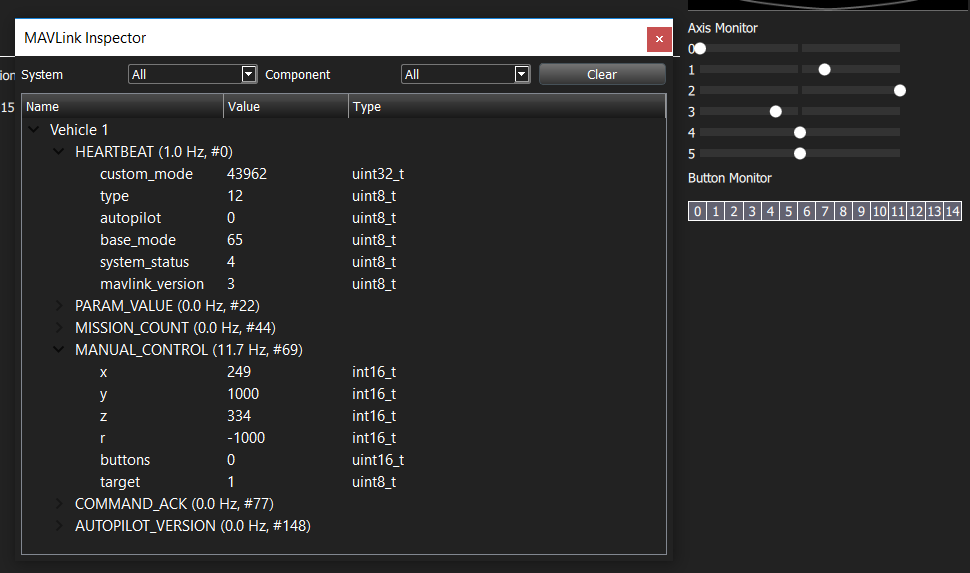
Task: Click button monitor indicator 10
Action: [880, 211]
